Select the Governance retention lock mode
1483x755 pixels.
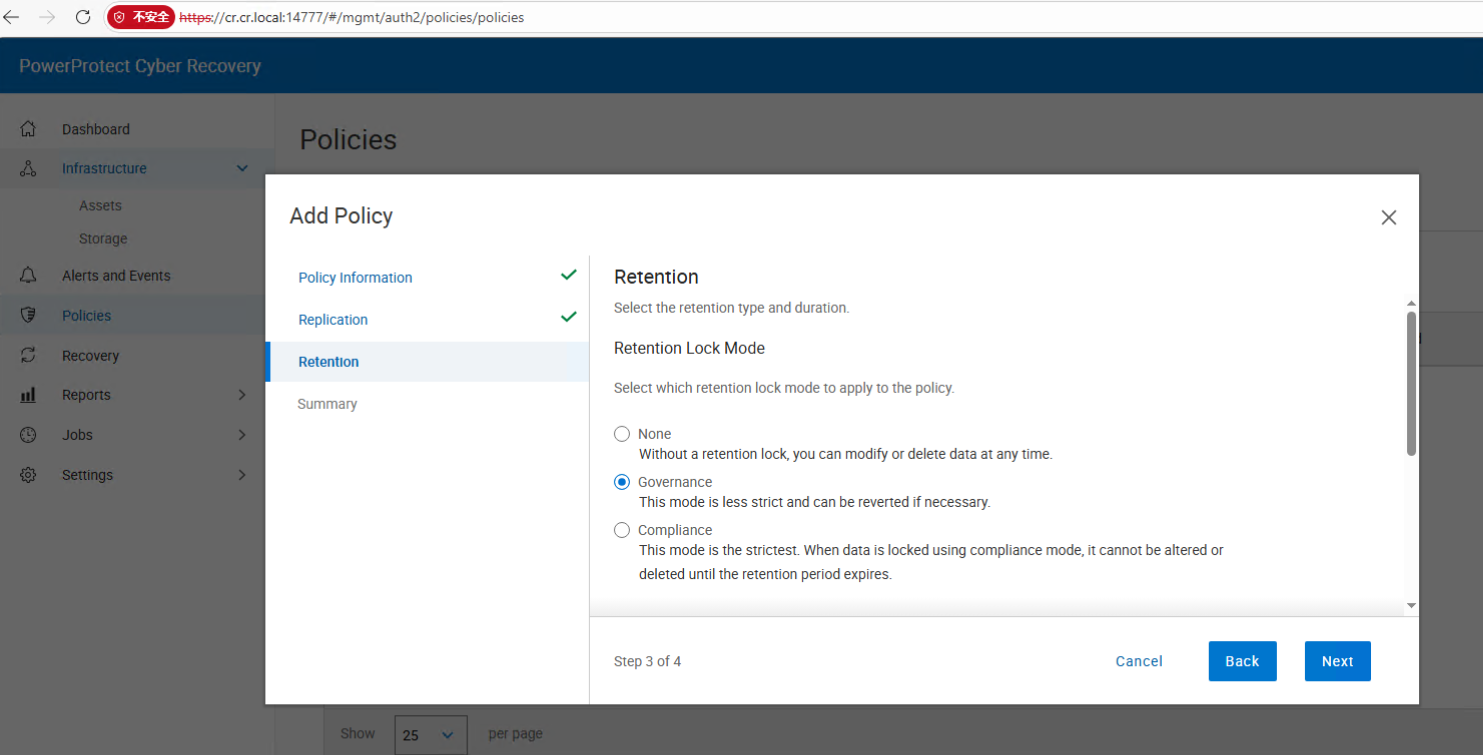coord(622,482)
